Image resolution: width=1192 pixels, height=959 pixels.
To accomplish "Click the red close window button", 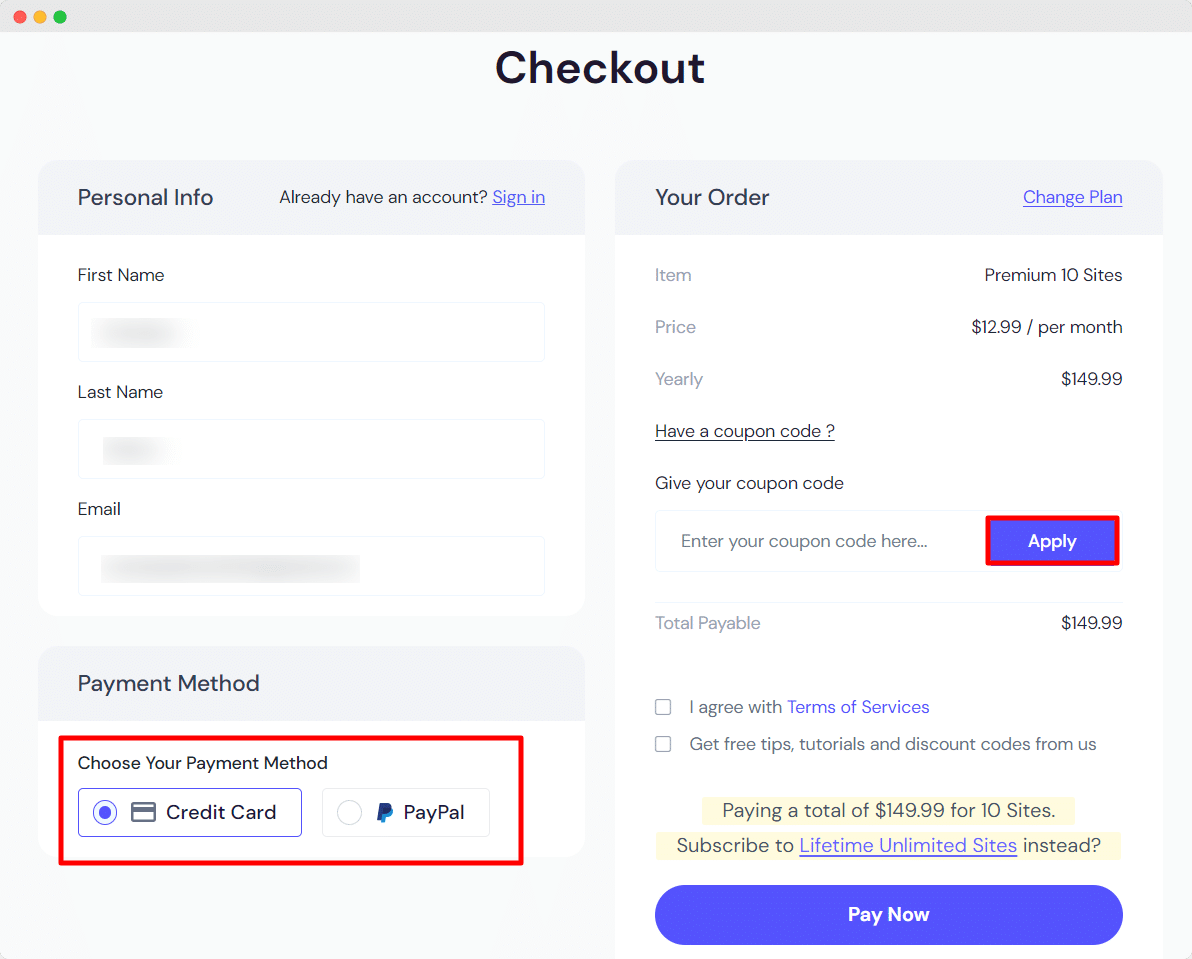I will click(20, 17).
